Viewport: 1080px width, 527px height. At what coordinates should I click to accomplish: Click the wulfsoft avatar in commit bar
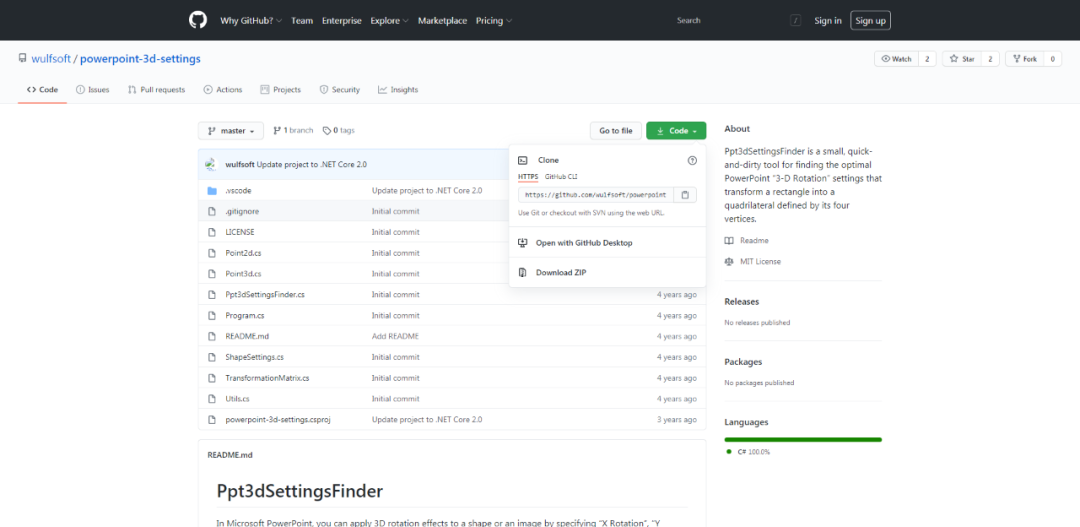(211, 164)
